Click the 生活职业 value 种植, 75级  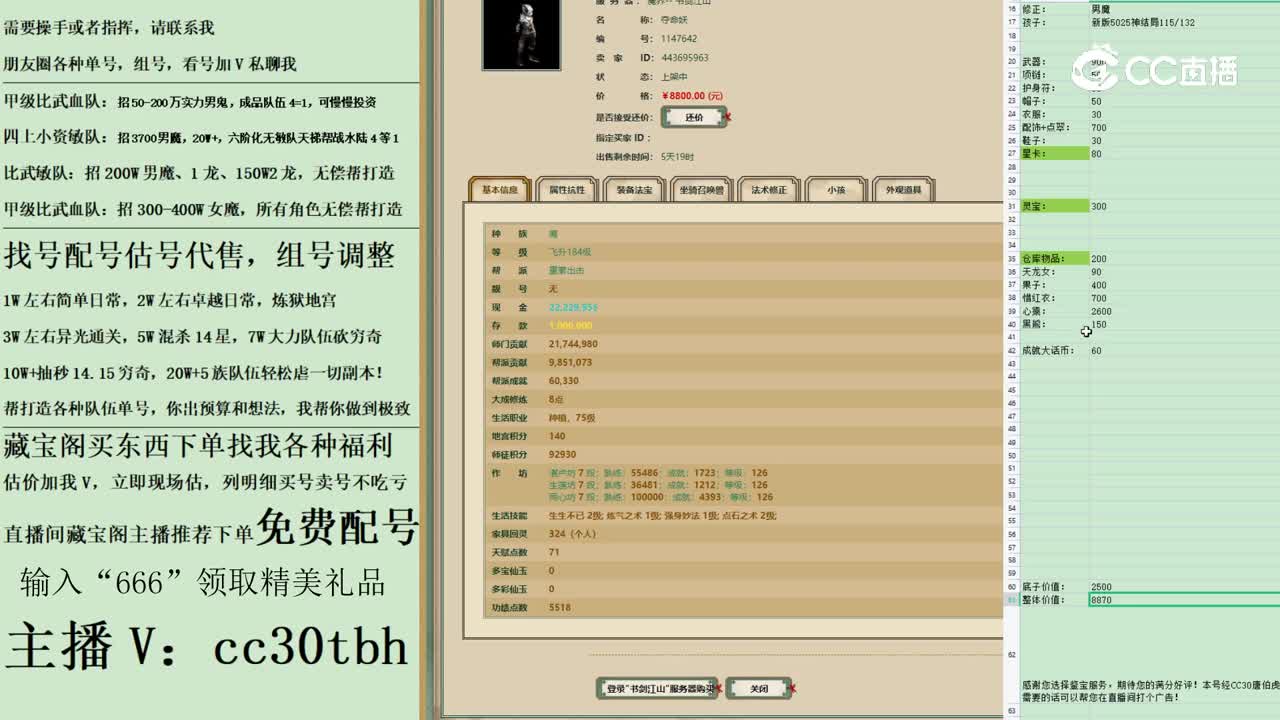pyautogui.click(x=572, y=418)
